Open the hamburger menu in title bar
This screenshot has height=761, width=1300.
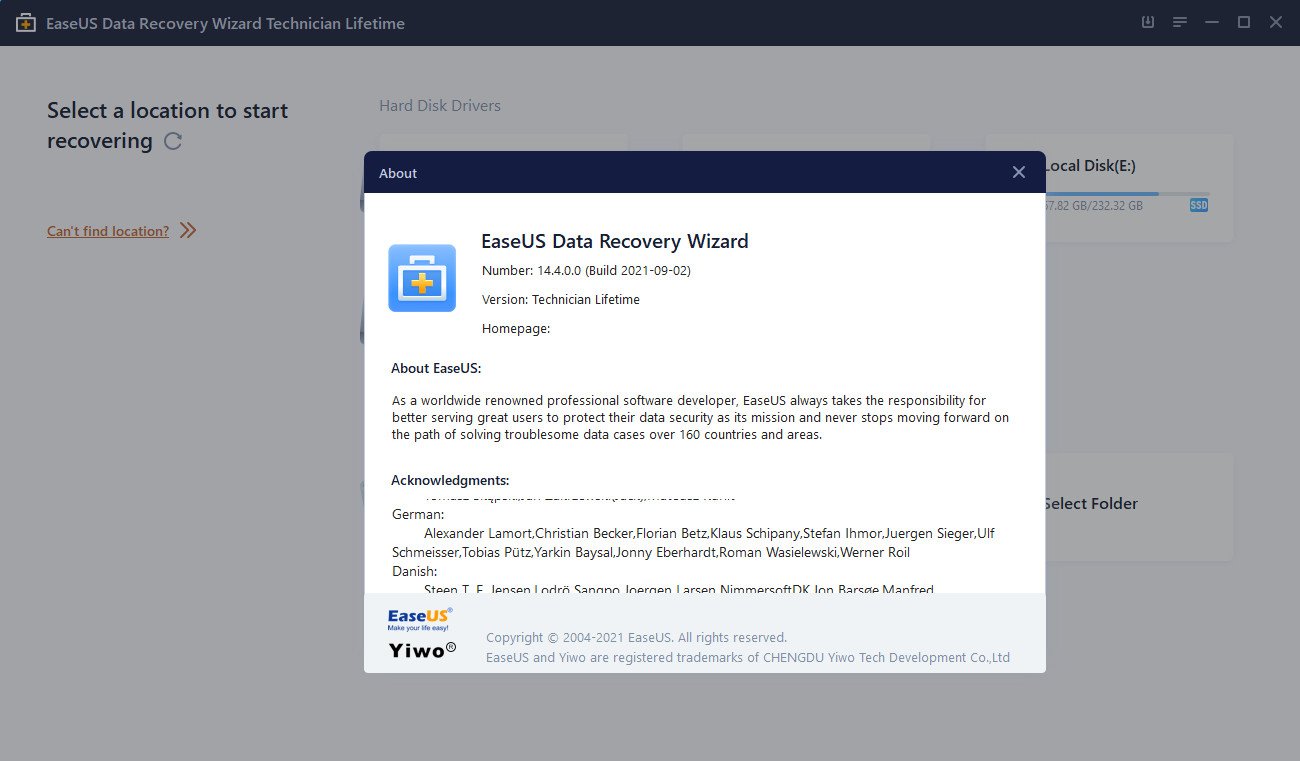point(1180,22)
